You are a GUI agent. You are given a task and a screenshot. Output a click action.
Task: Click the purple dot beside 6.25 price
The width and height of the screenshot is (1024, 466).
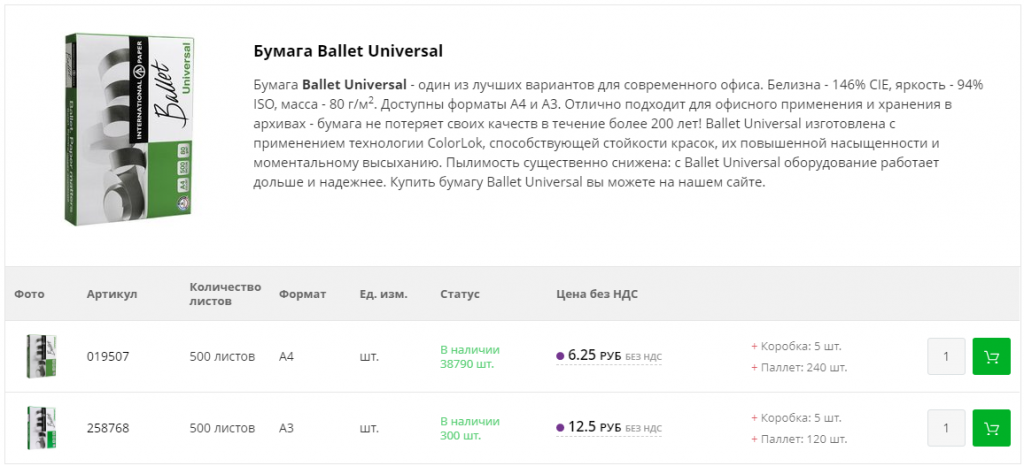point(560,356)
